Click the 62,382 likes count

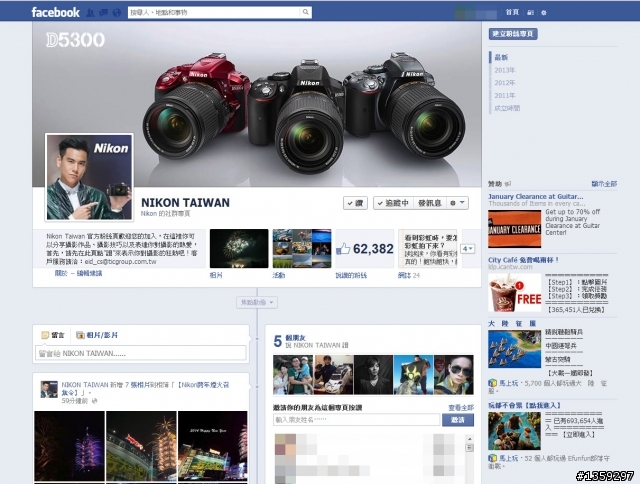point(373,249)
